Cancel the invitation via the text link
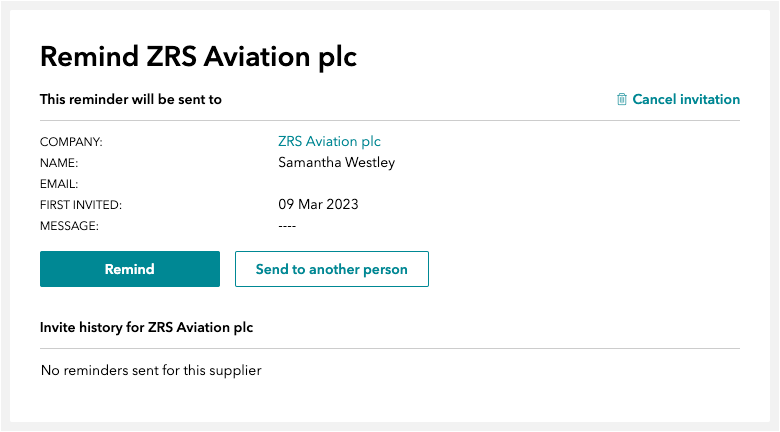Image resolution: width=780 pixels, height=432 pixels. [x=686, y=99]
